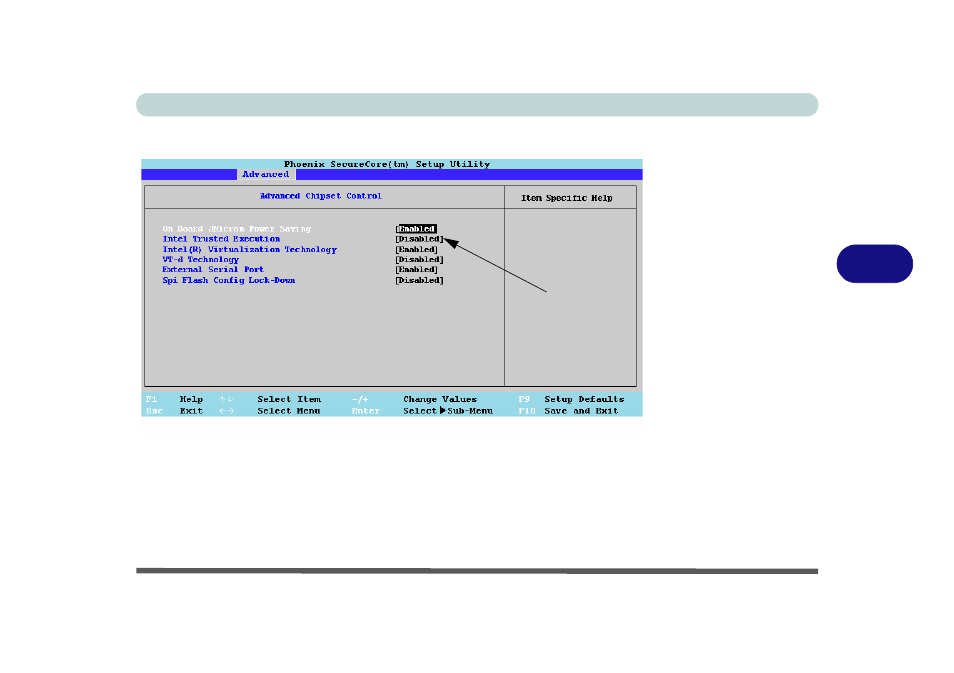Click the Phoenix SecureCore Setup Utility title
The height and width of the screenshot is (673, 954).
tap(387, 164)
